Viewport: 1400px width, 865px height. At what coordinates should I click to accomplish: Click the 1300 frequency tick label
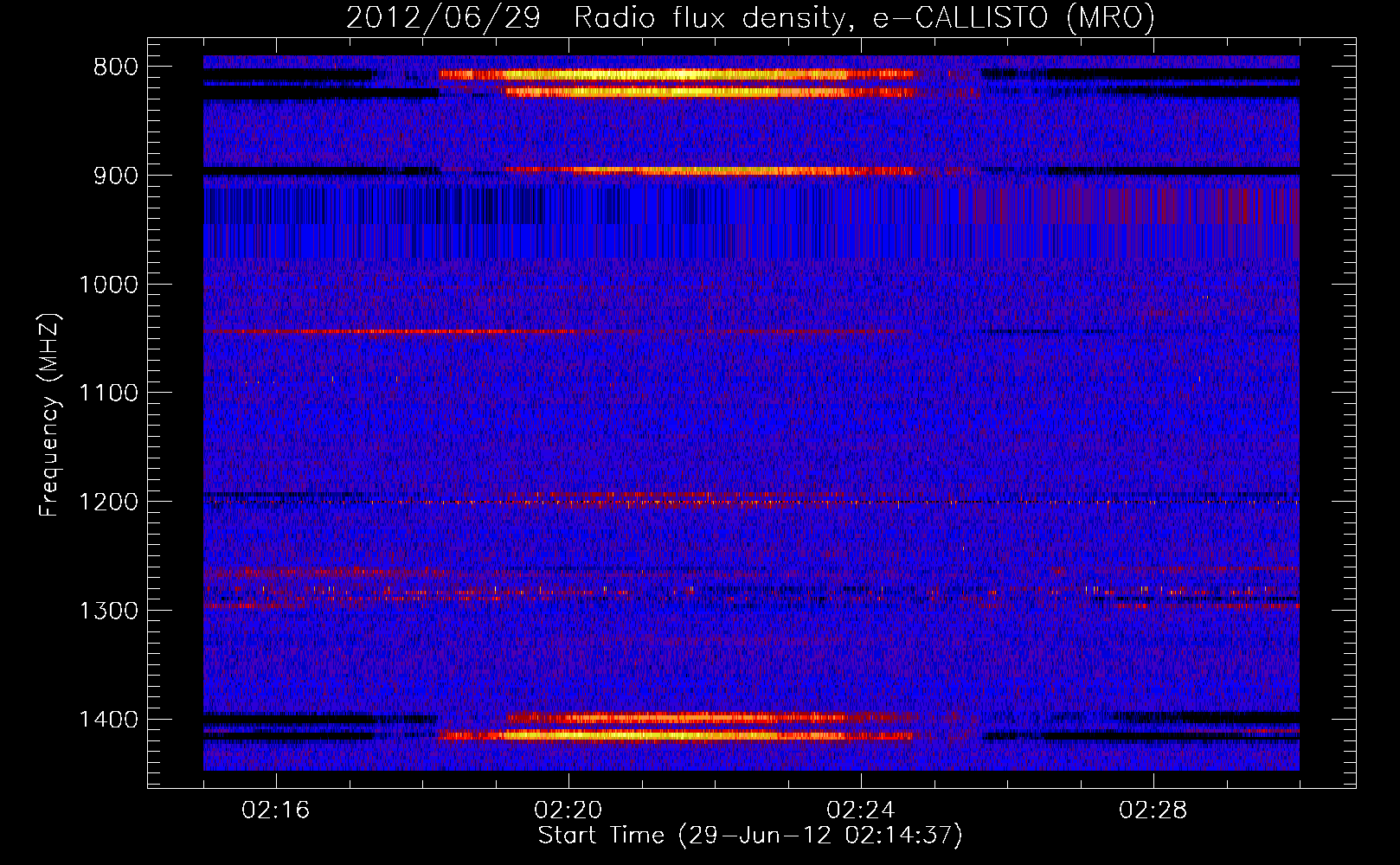108,611
